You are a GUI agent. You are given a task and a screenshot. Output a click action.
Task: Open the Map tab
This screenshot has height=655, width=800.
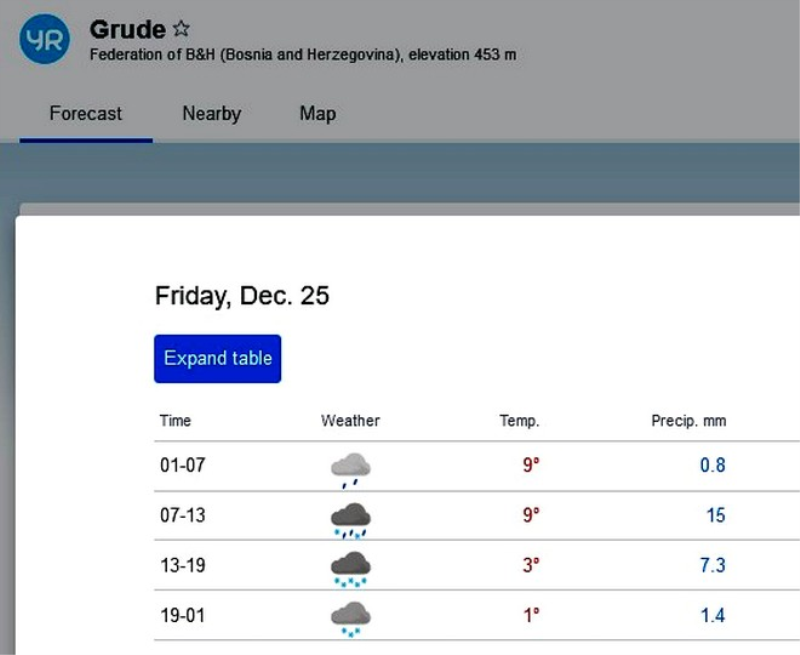(x=317, y=114)
